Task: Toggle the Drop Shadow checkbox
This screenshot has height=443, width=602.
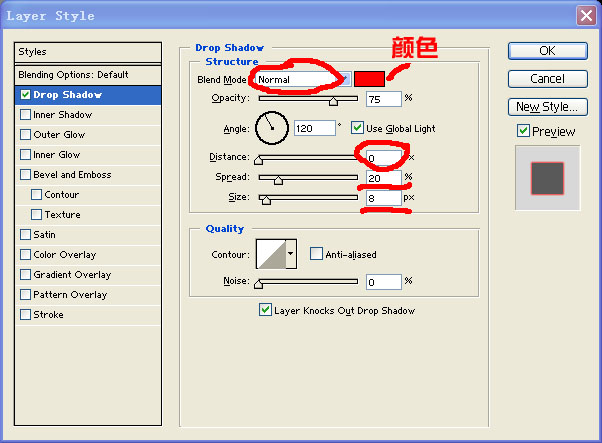Action: pyautogui.click(x=25, y=94)
